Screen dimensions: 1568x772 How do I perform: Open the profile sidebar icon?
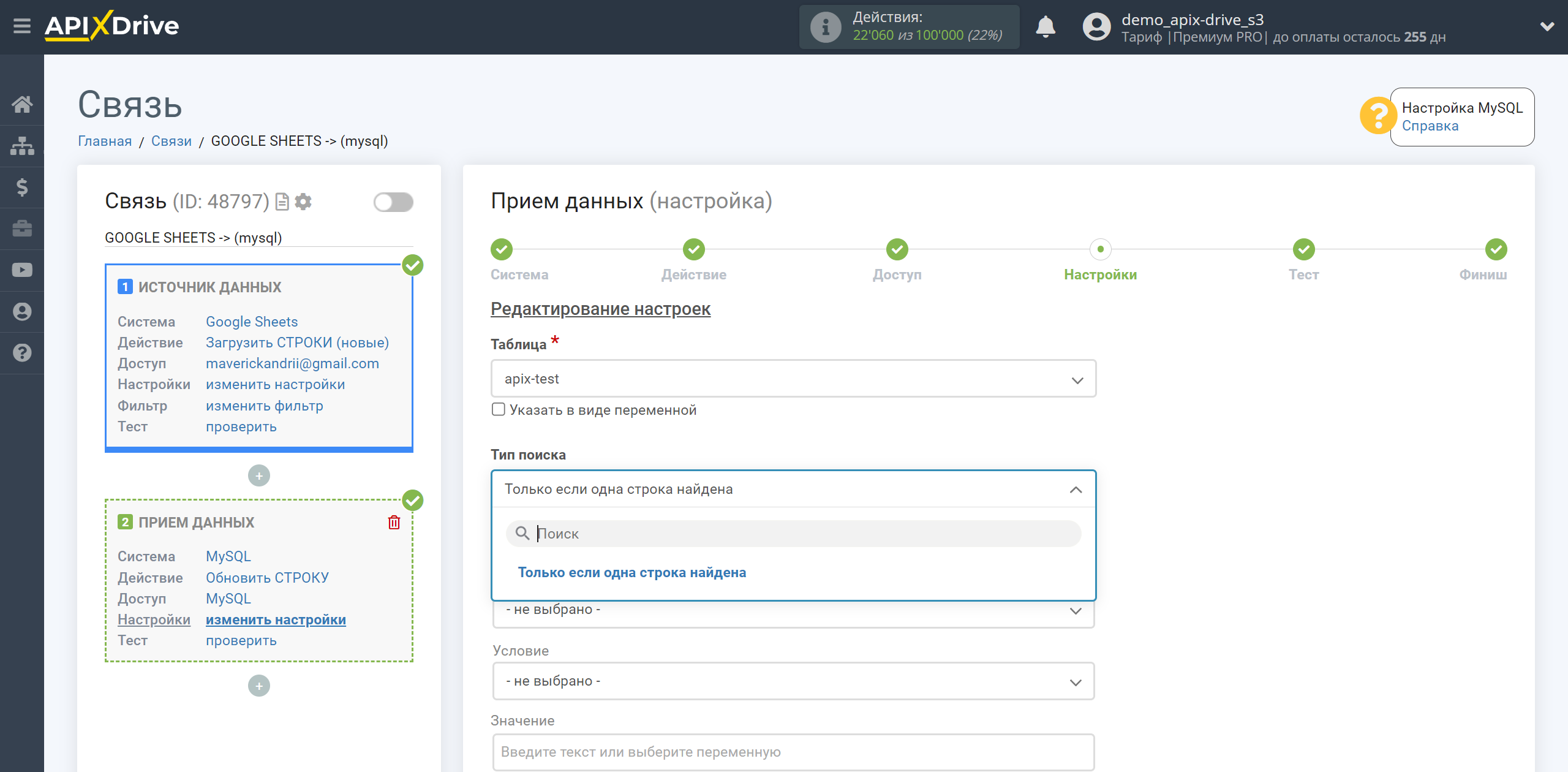click(x=22, y=311)
